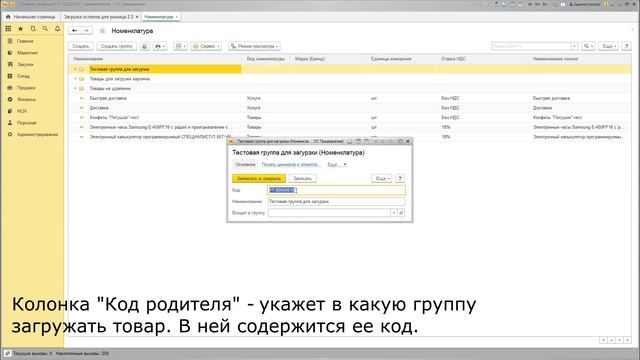Sort by Вид номенклатуры column header

tap(266, 59)
